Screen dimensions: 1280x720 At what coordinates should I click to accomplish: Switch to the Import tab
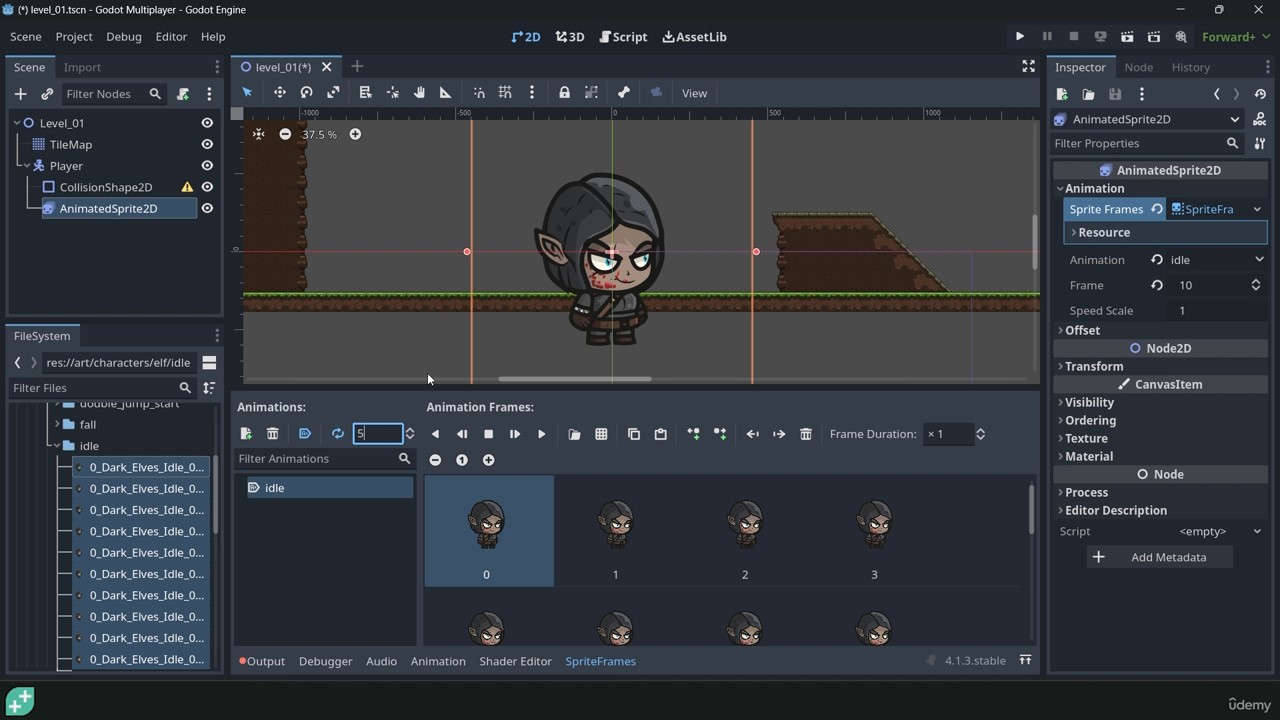pos(82,67)
